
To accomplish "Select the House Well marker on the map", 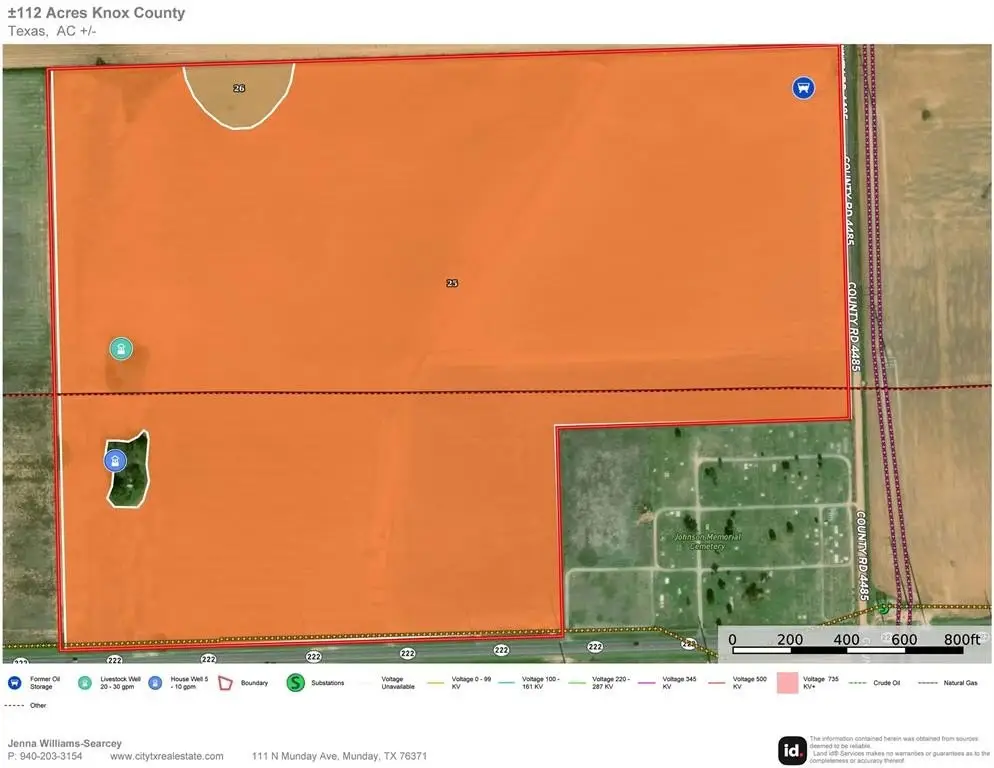I will [x=116, y=461].
